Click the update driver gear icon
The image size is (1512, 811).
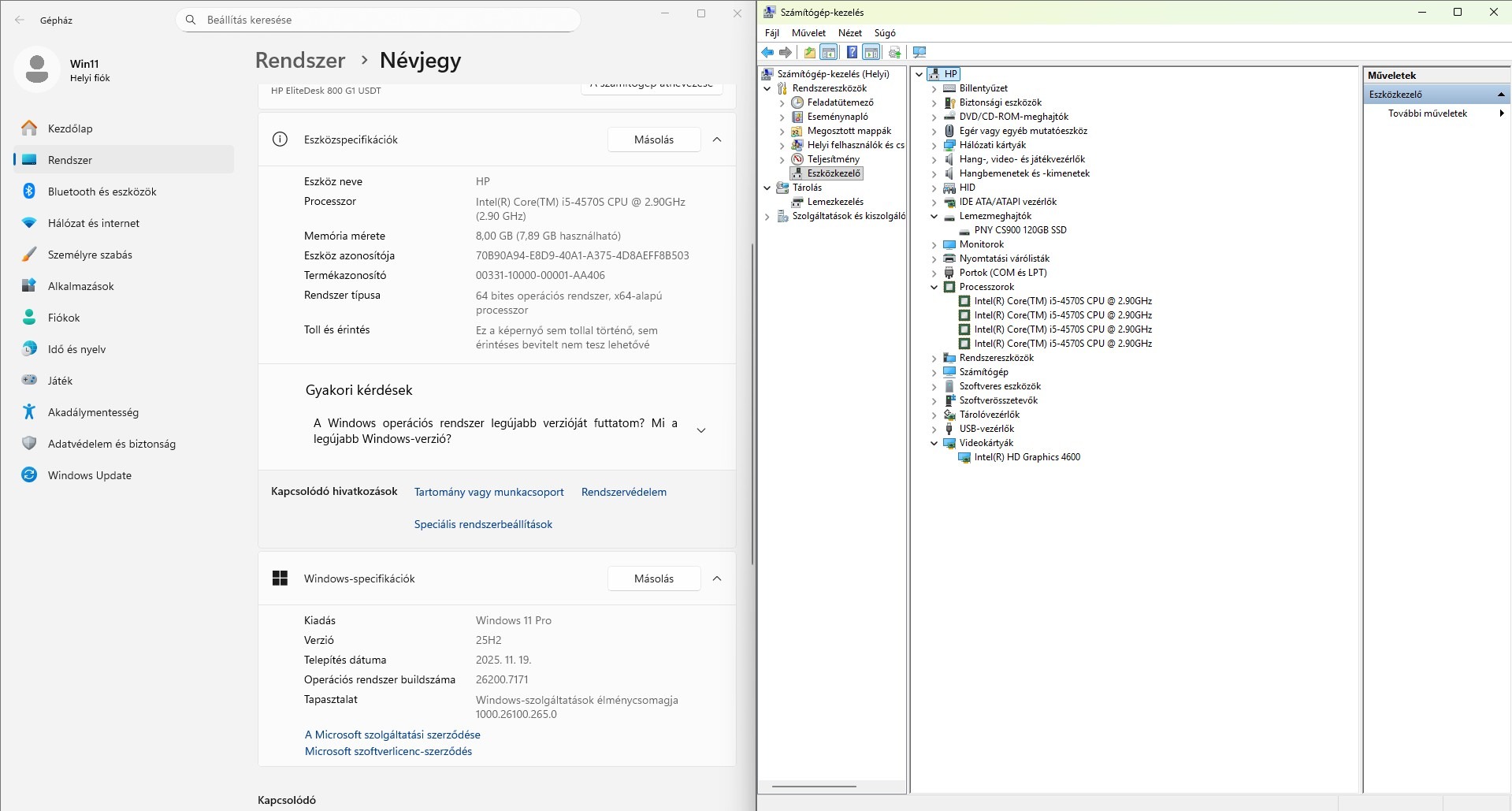click(894, 53)
